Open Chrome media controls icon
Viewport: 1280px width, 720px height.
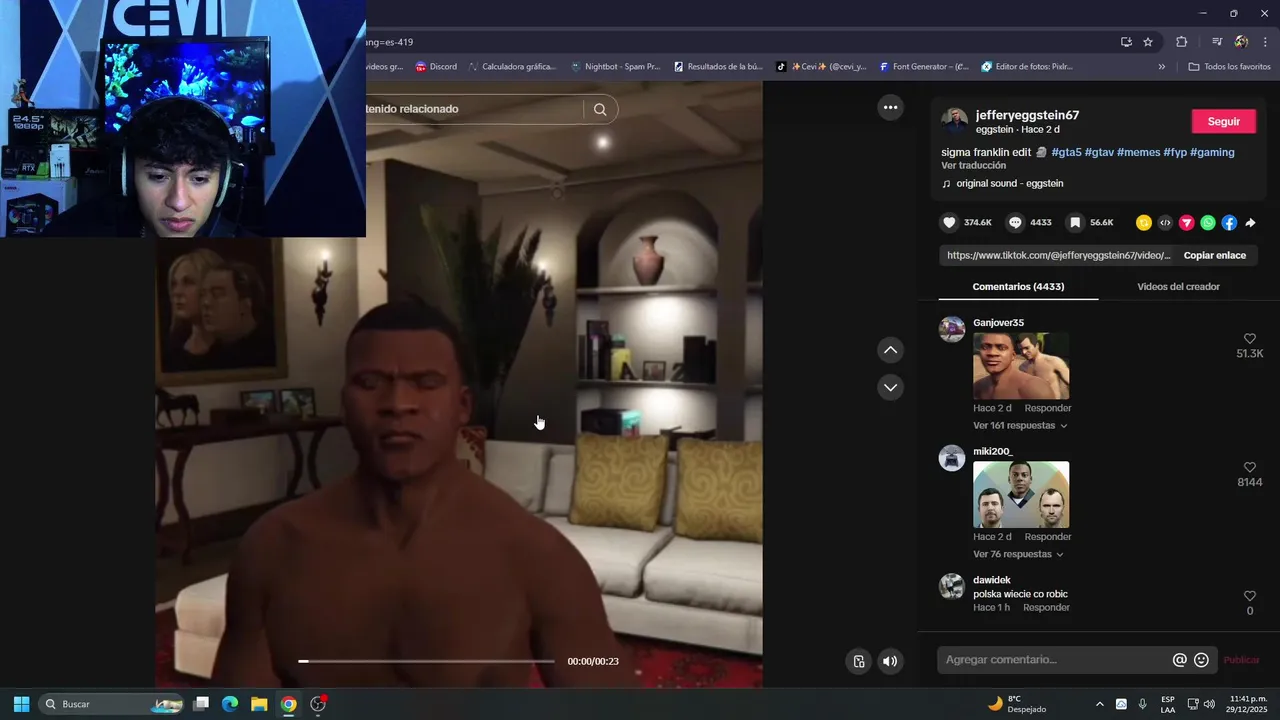(x=1217, y=42)
